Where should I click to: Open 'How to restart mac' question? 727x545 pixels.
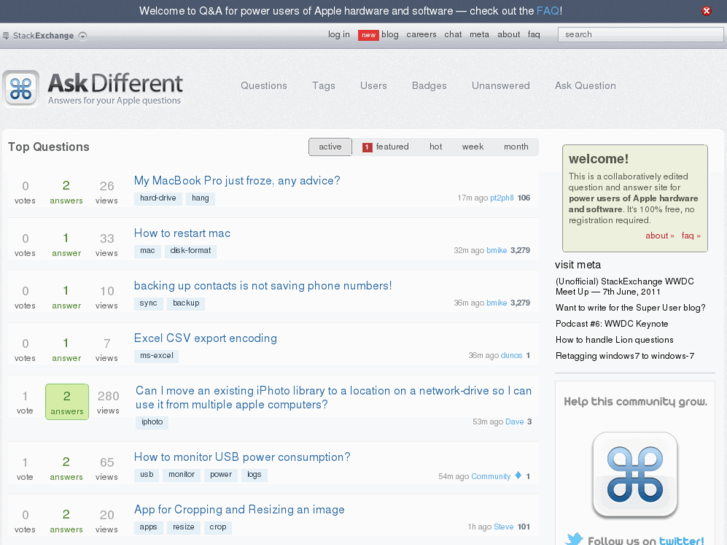click(182, 233)
